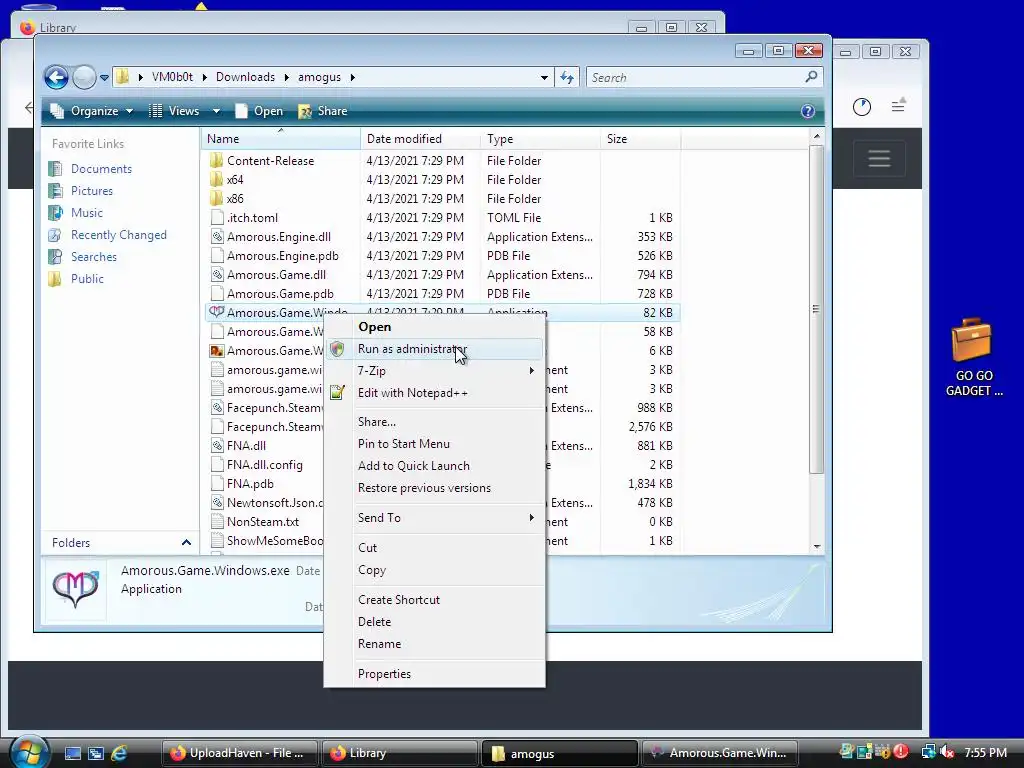Choose Rename in the context menu
The width and height of the screenshot is (1024, 768).
tap(434, 644)
